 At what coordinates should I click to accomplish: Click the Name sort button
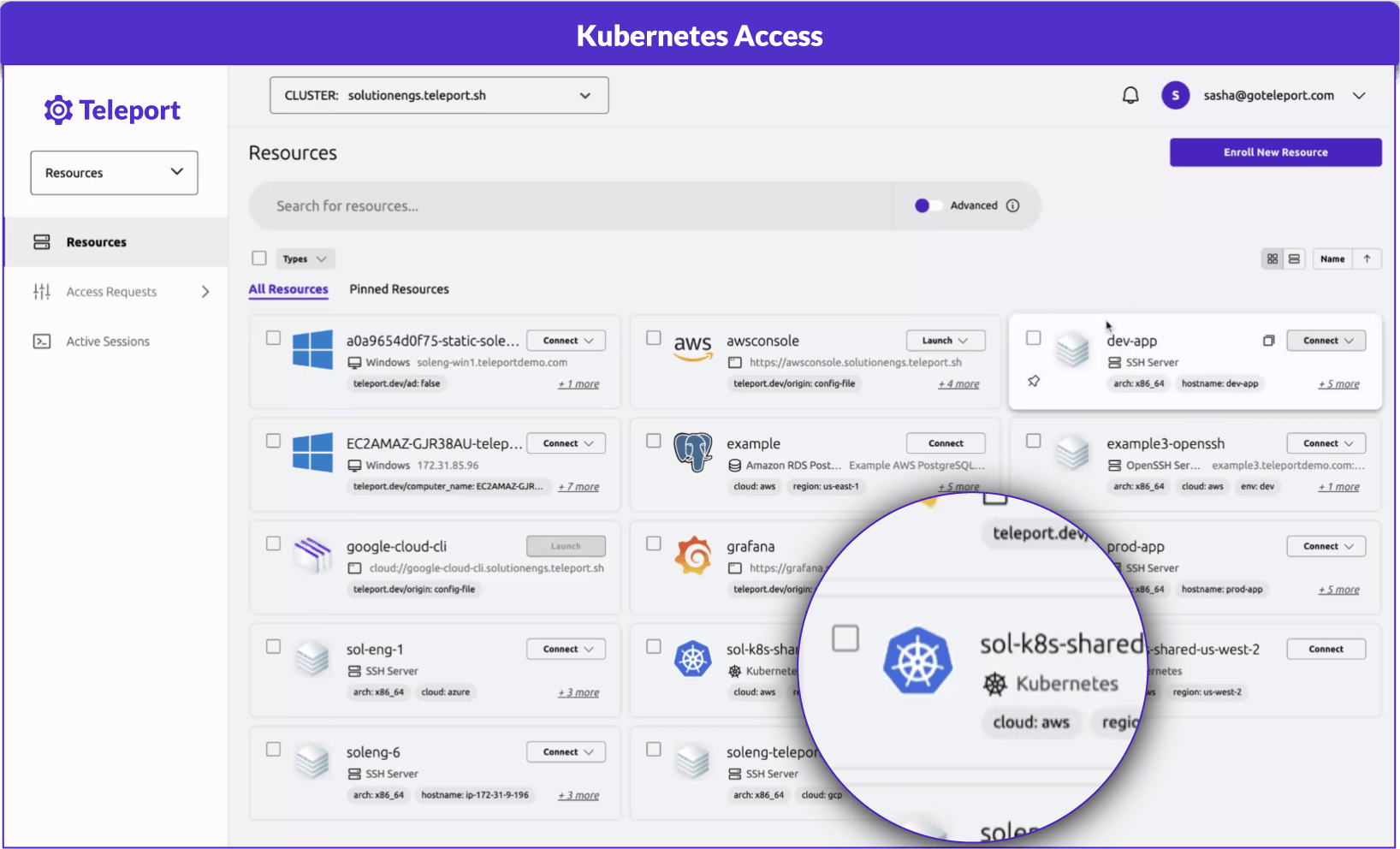click(1332, 258)
